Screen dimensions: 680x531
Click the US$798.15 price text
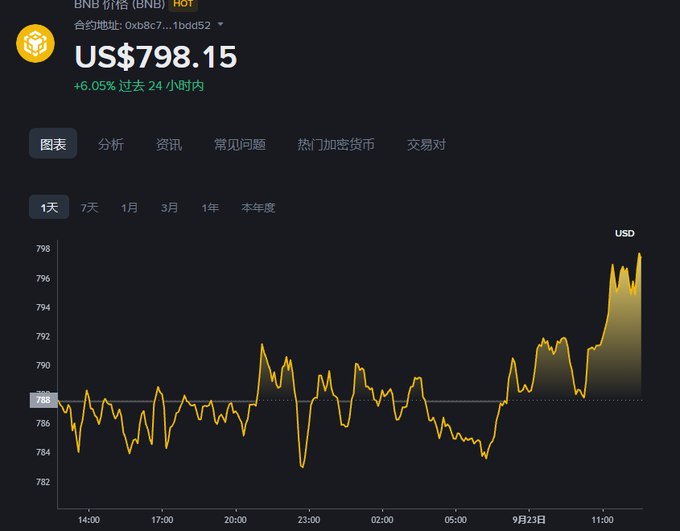point(156,57)
